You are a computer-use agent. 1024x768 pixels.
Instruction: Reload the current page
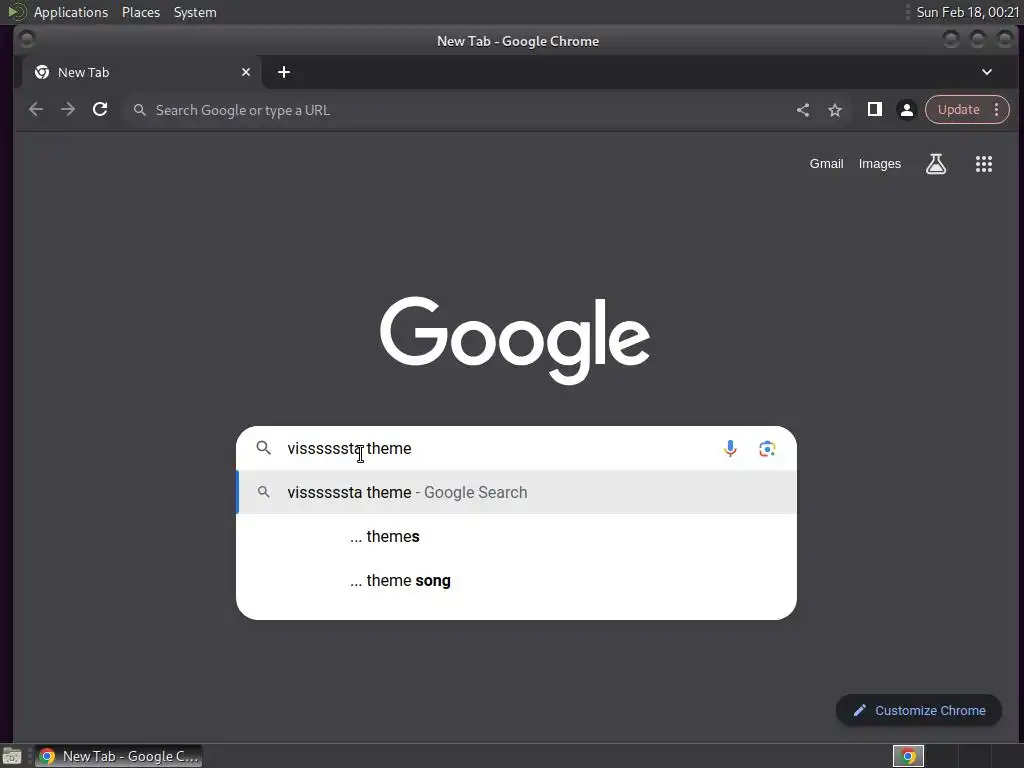tap(100, 110)
